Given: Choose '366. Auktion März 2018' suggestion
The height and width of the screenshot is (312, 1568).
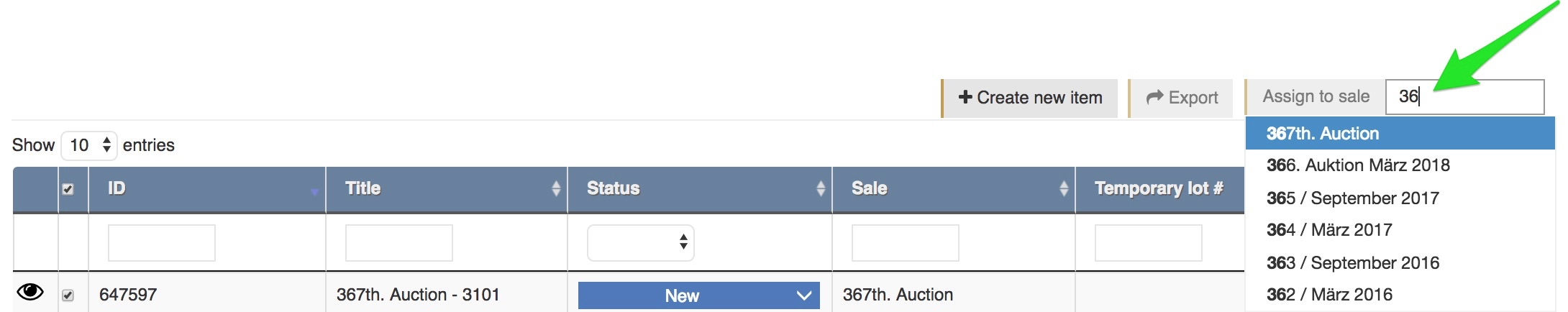Looking at the screenshot, I should click(1357, 165).
